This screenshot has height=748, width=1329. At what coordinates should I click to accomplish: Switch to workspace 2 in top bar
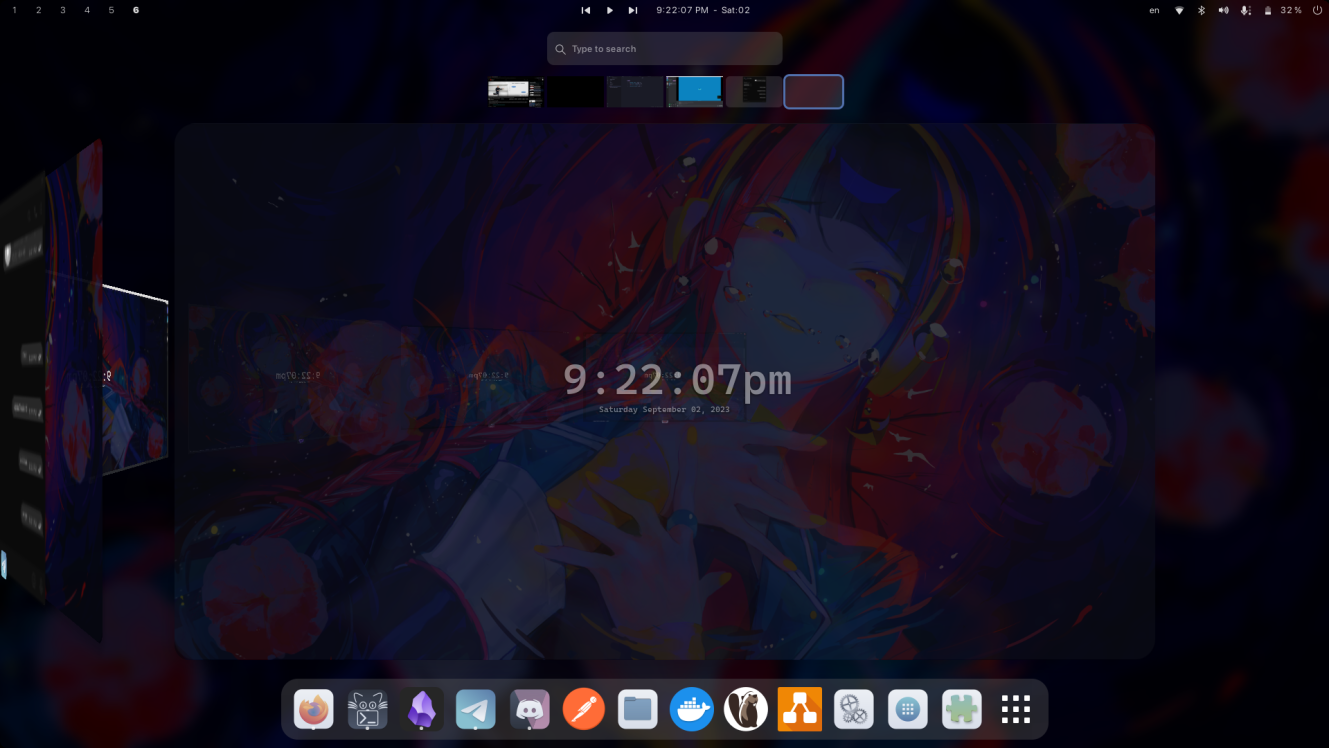tap(38, 10)
